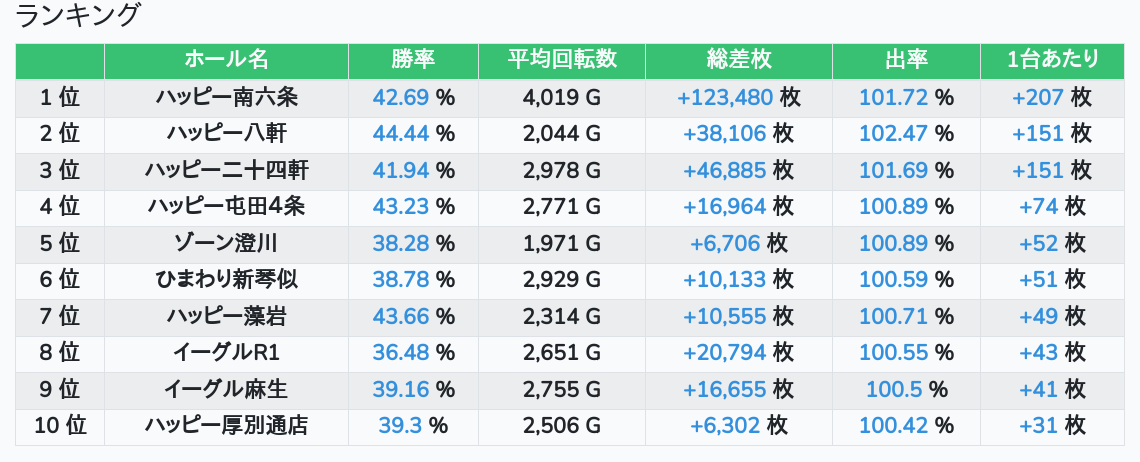Click the 勝率 column header
The height and width of the screenshot is (462, 1140).
[x=413, y=60]
